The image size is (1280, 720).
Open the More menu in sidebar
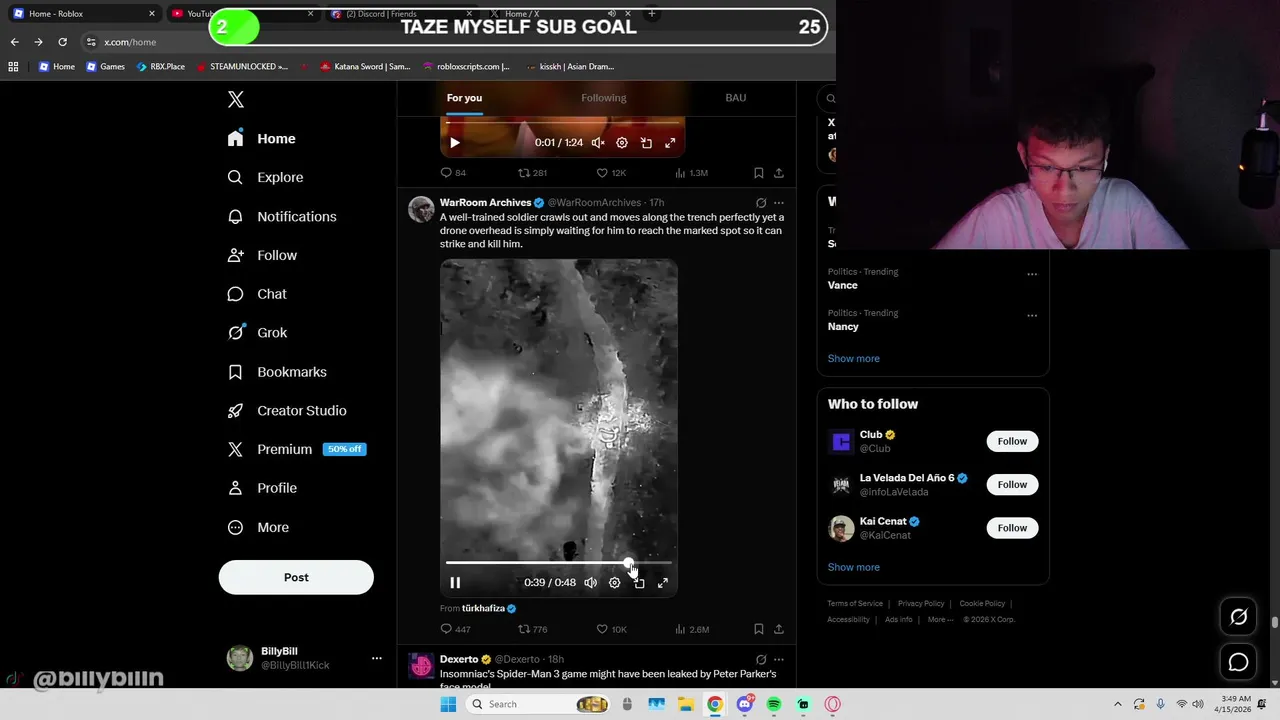(258, 527)
